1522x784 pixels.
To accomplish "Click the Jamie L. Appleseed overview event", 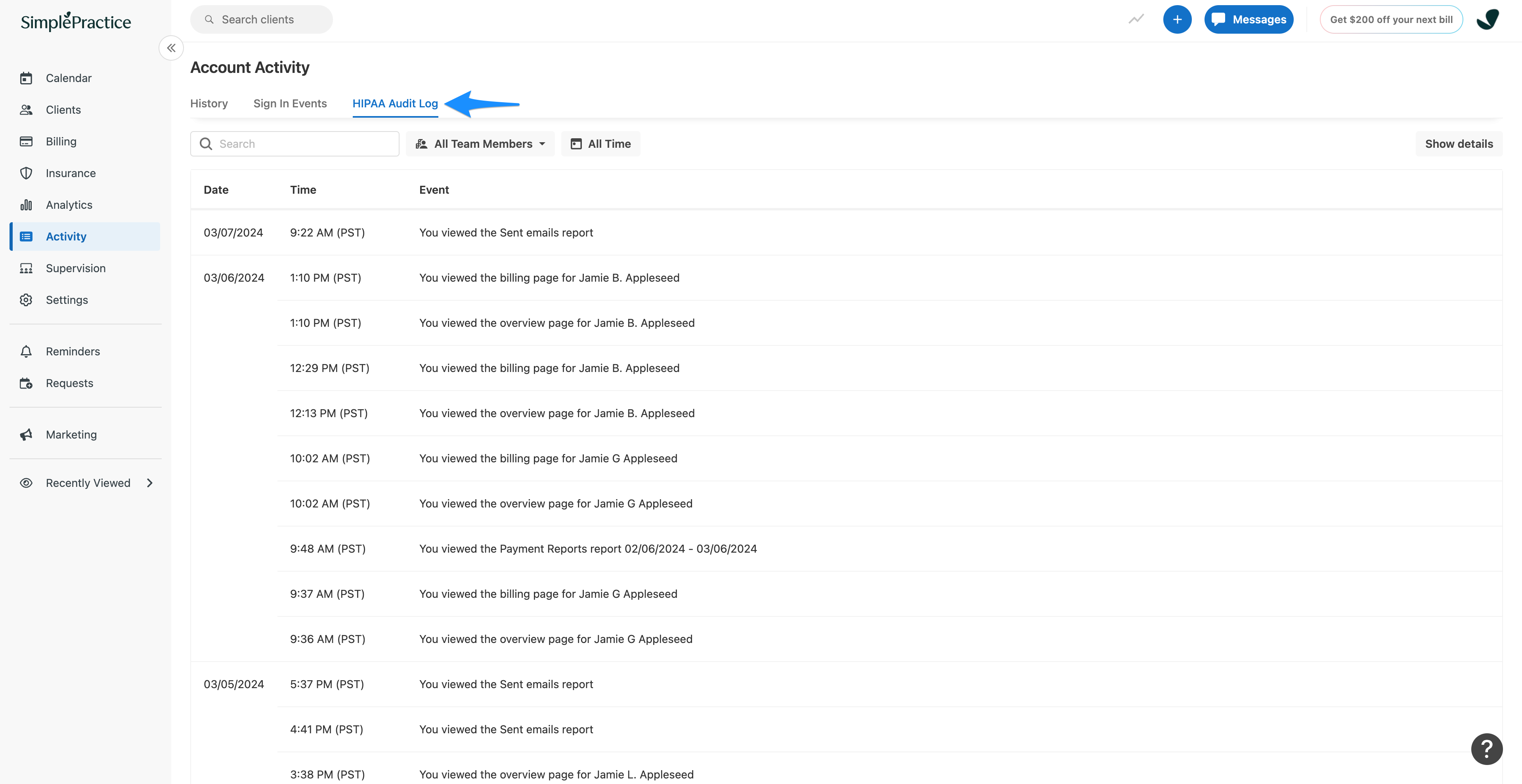I will [x=556, y=774].
